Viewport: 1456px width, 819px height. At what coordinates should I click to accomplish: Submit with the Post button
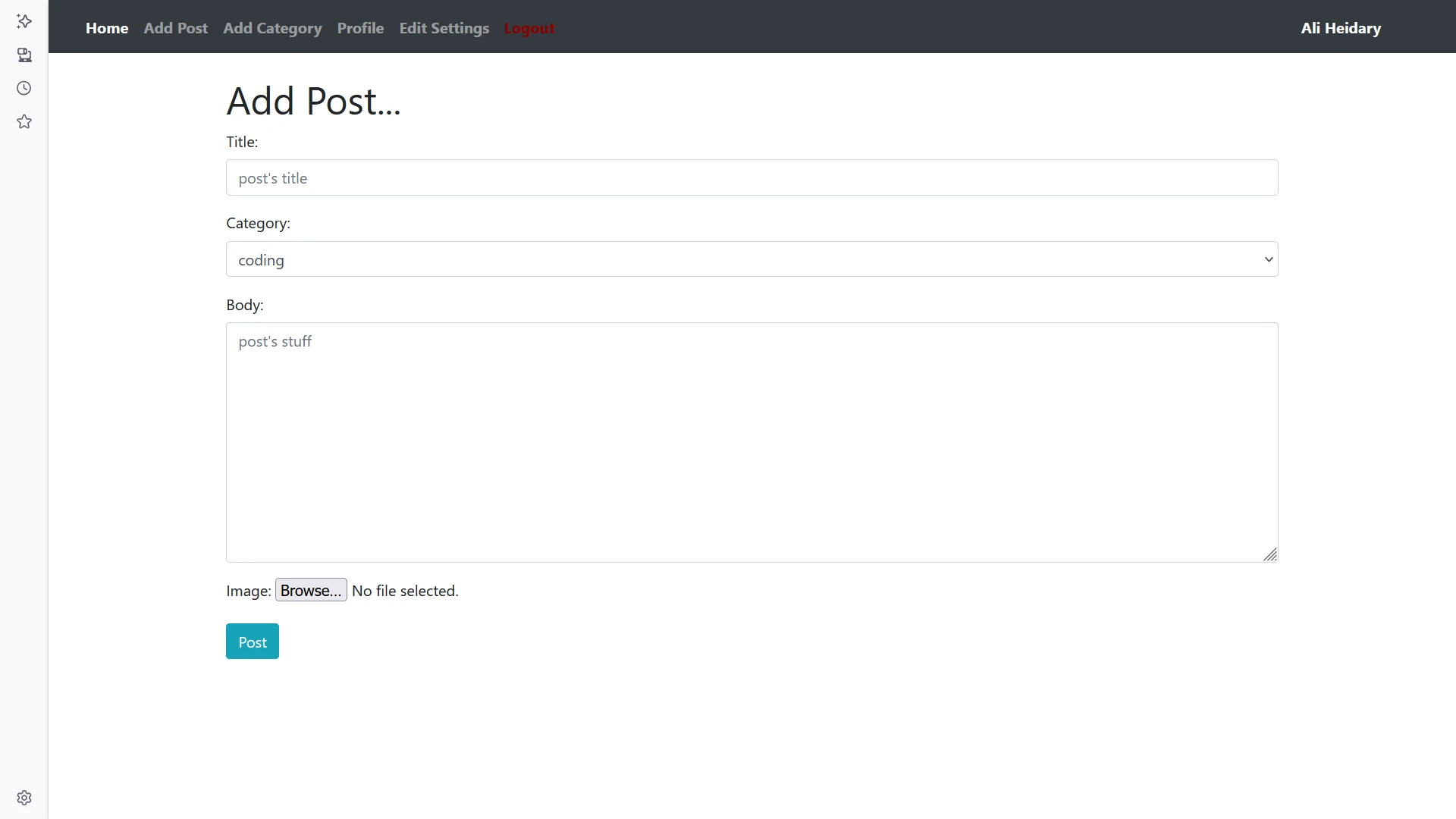click(253, 642)
